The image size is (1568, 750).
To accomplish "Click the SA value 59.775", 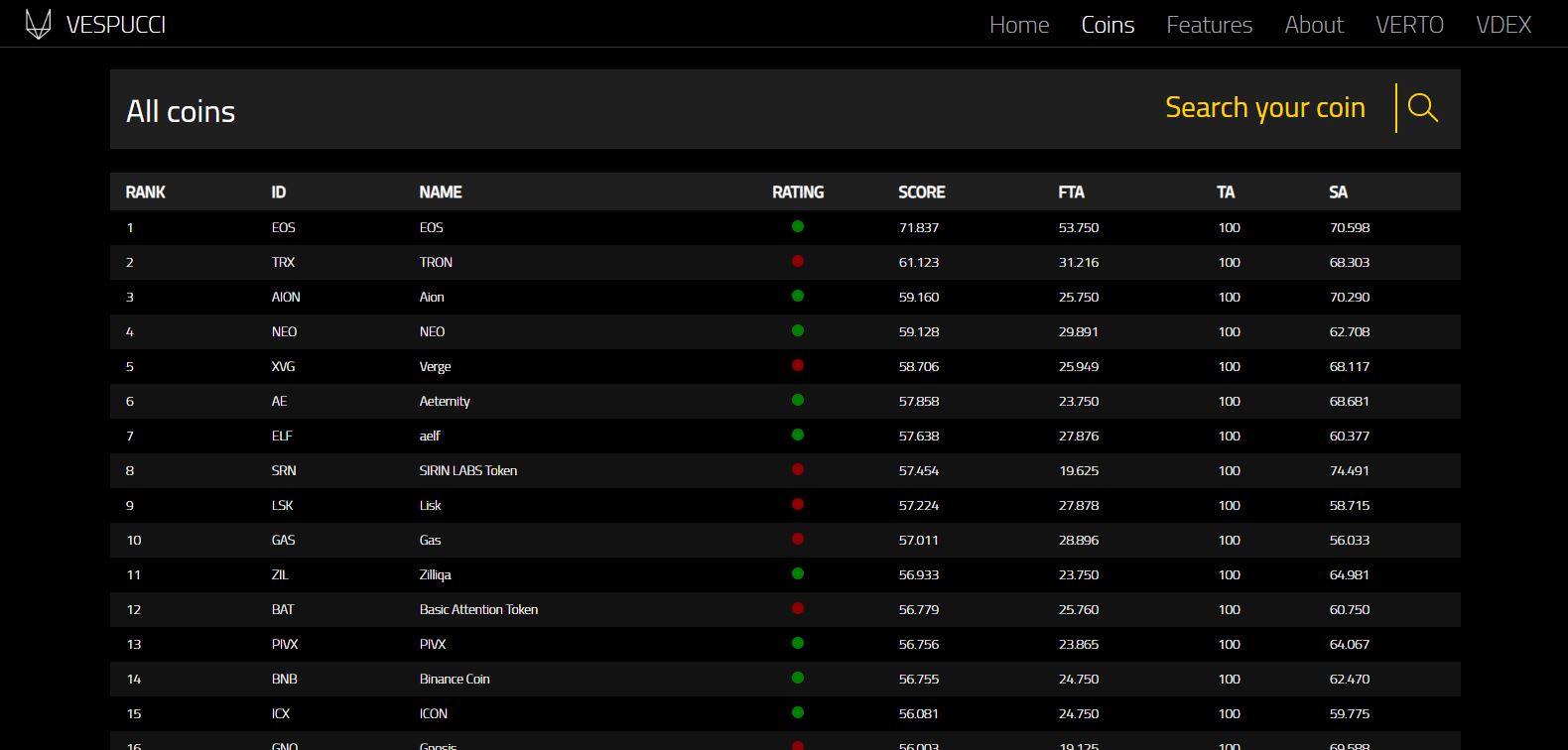I will tap(1350, 714).
